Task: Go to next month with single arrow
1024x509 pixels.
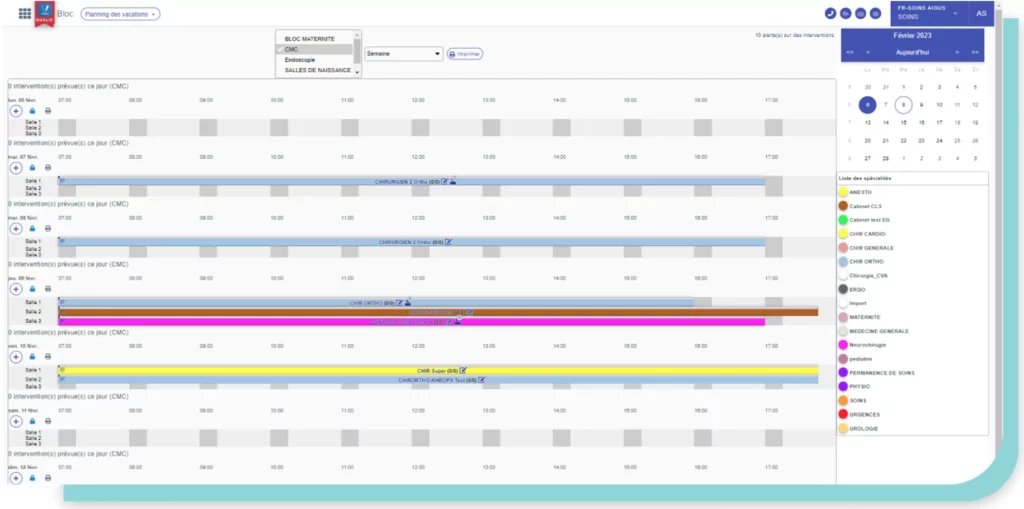Action: (957, 51)
